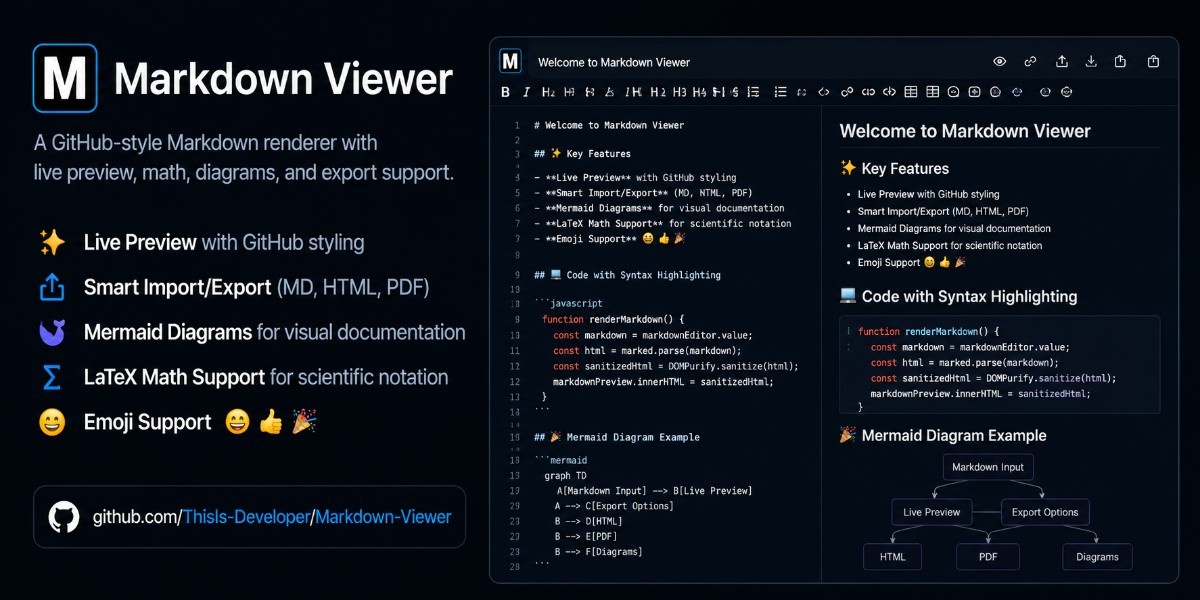1200x600 pixels.
Task: Click the Emoji Support bullet in preview
Action: point(911,262)
